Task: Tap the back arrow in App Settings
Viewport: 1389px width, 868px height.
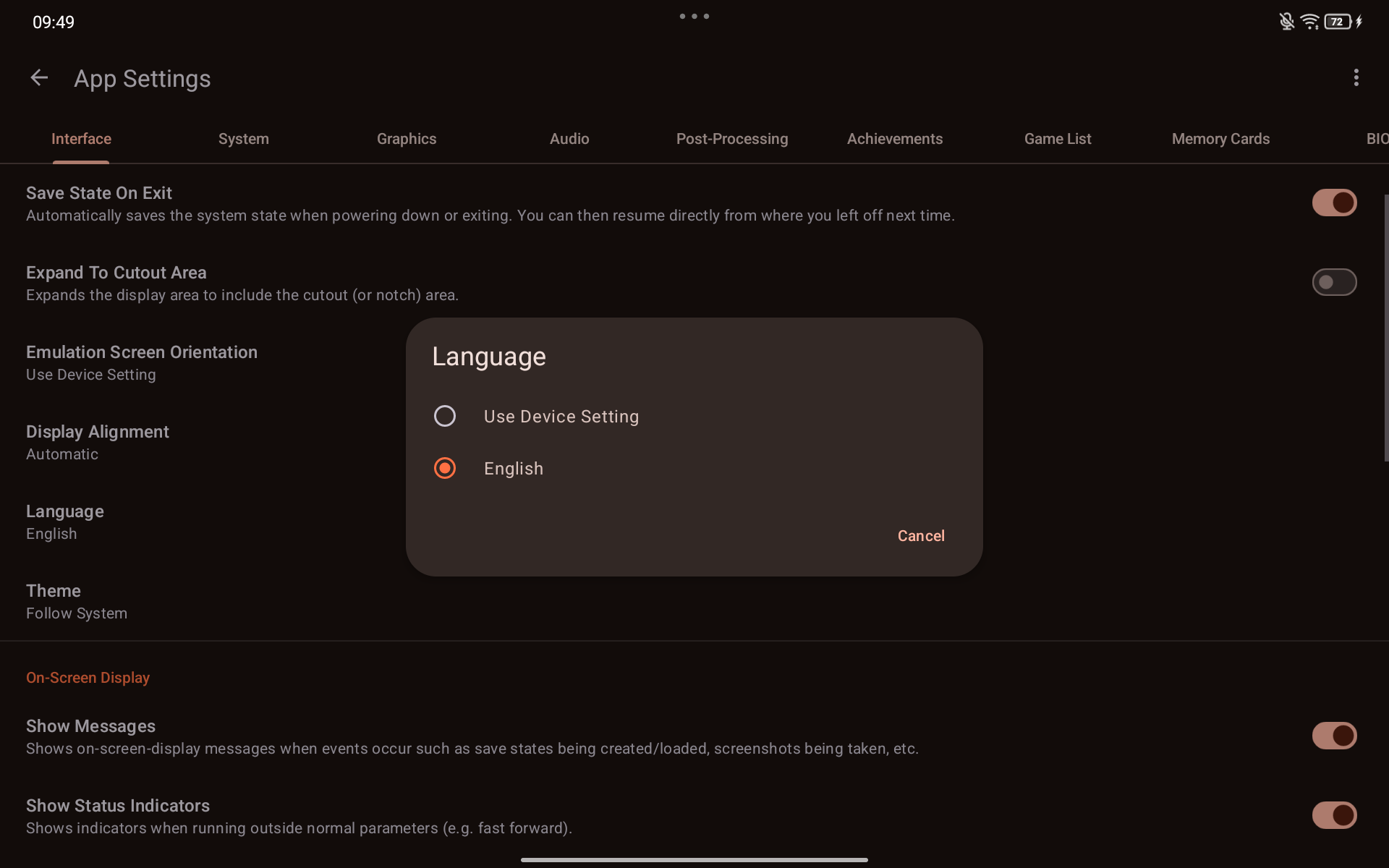Action: [39, 78]
